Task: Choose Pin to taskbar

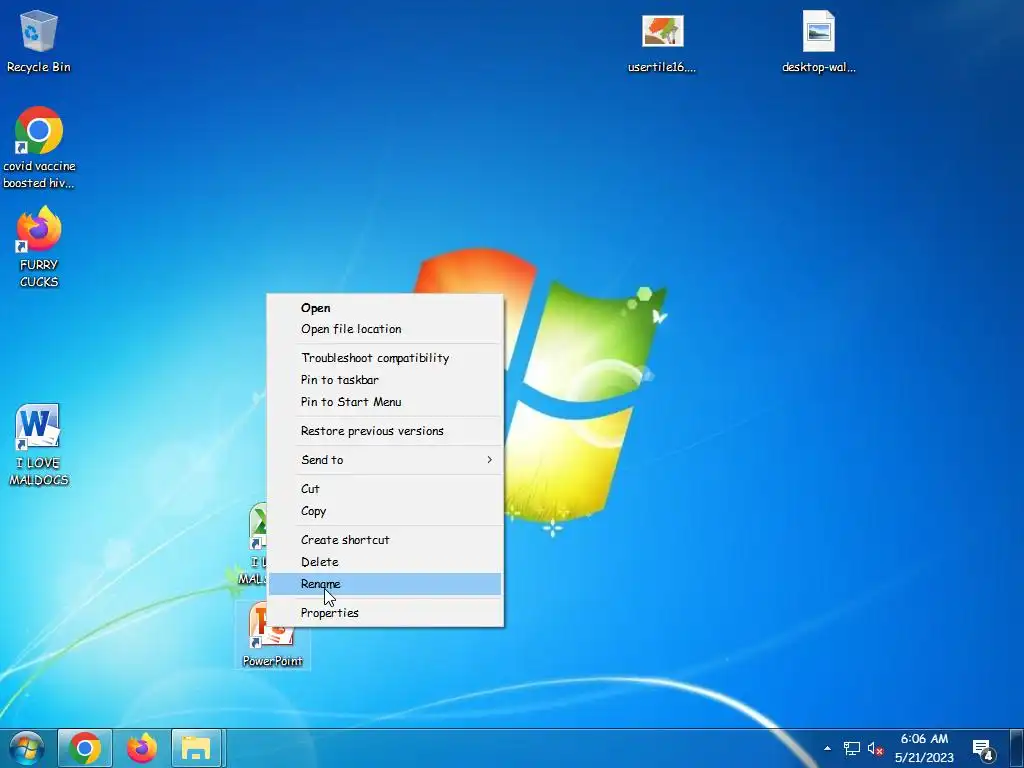Action: (x=385, y=380)
